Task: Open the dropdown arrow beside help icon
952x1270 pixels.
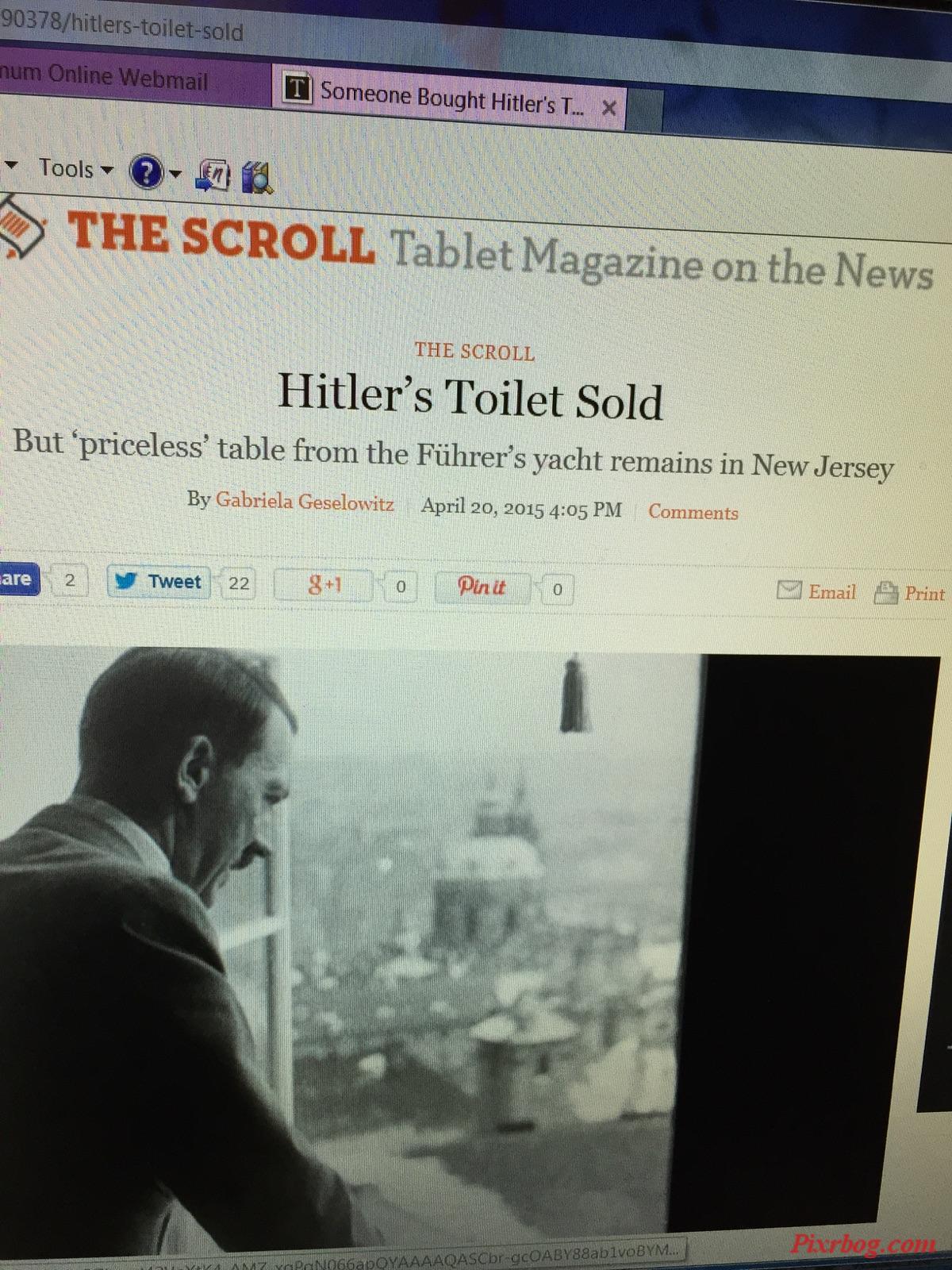Action: pyautogui.click(x=176, y=174)
